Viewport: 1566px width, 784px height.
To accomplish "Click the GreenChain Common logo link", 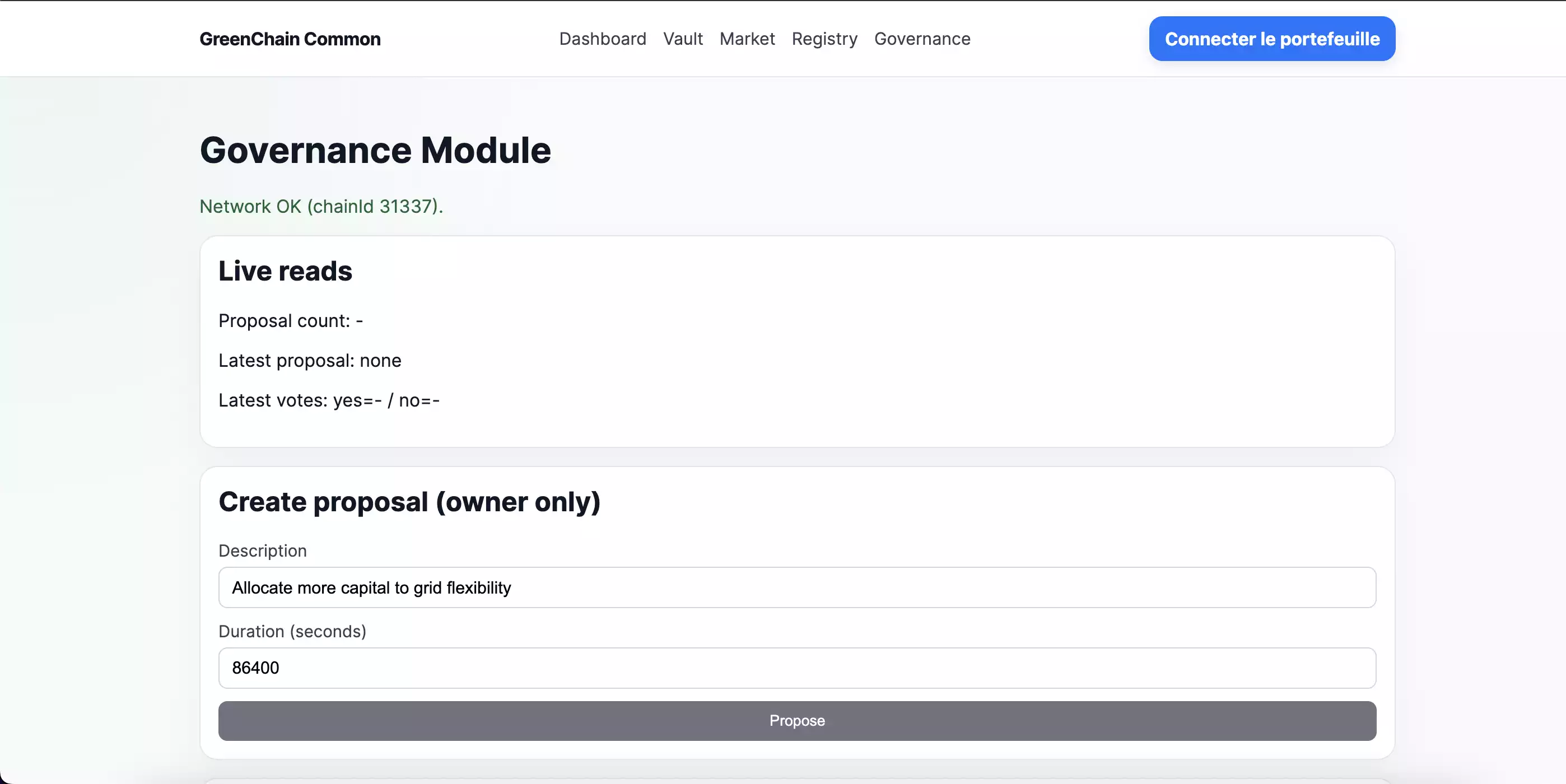I will click(x=290, y=39).
